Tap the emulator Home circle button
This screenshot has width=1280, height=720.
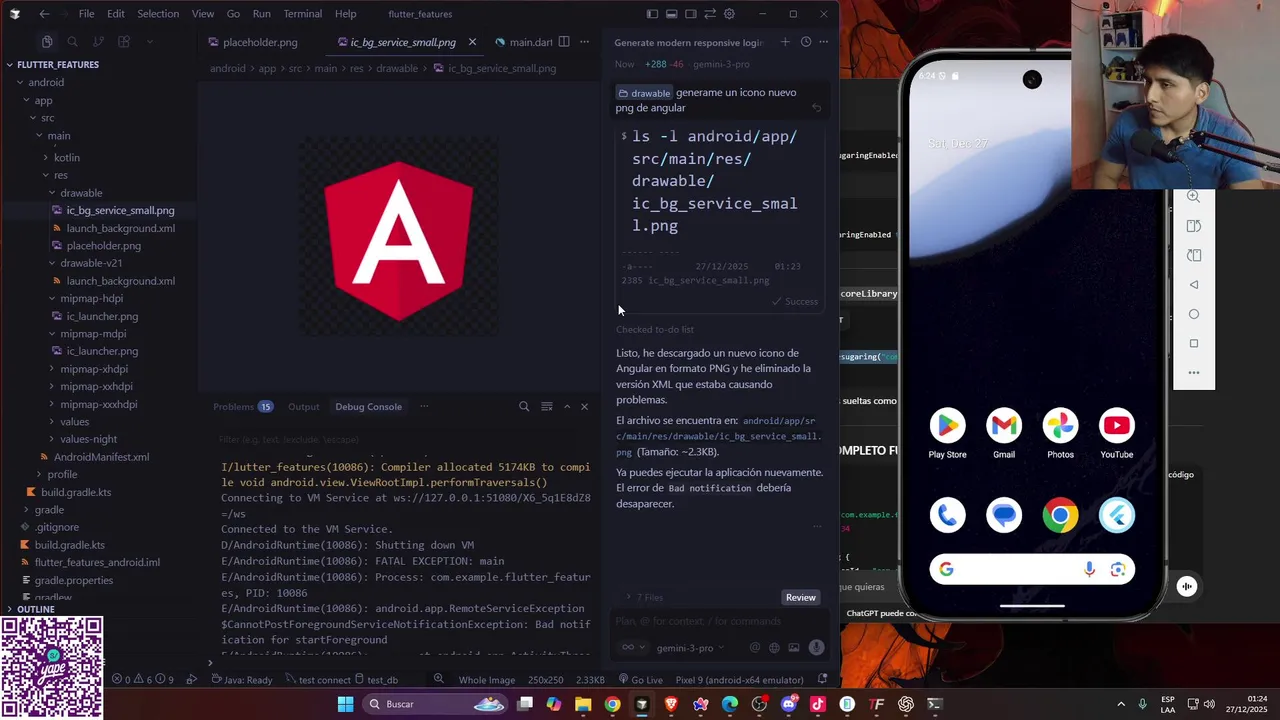[x=1194, y=314]
